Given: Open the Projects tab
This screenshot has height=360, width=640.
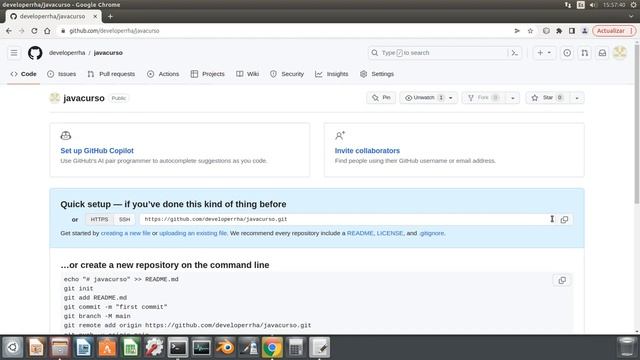Looking at the screenshot, I should (207, 74).
